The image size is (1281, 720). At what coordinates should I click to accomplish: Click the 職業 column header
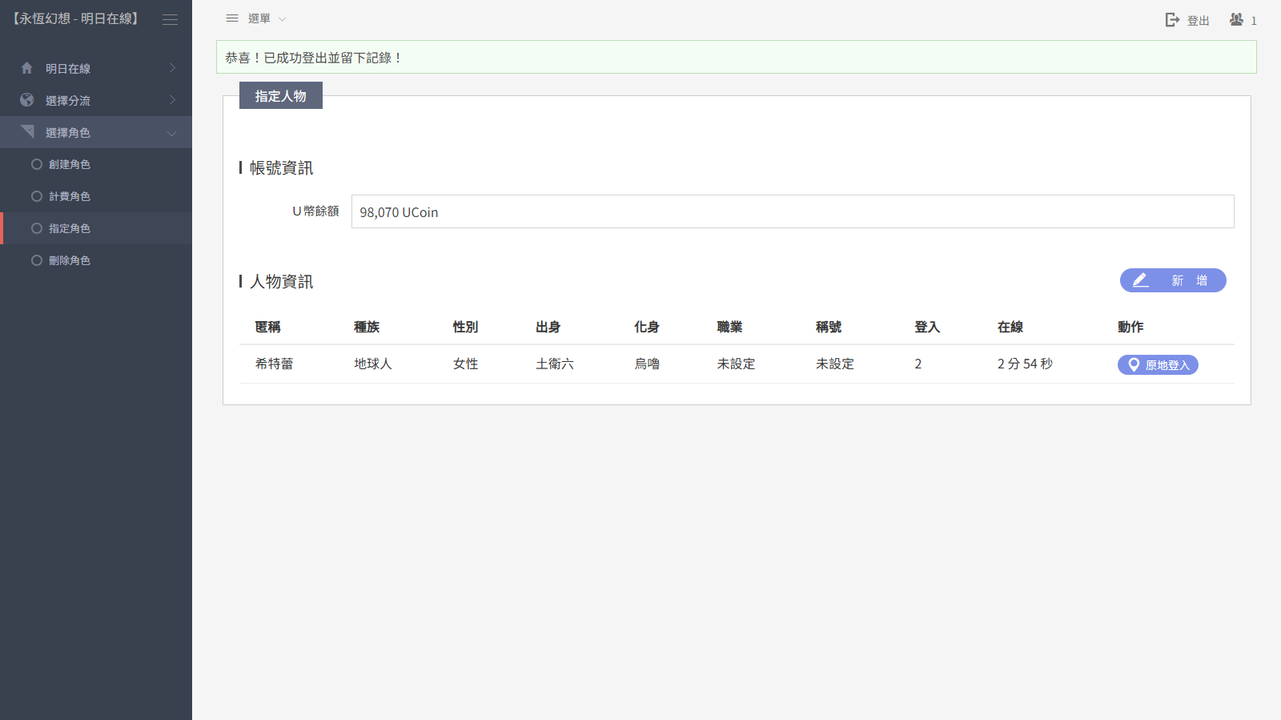pos(729,327)
